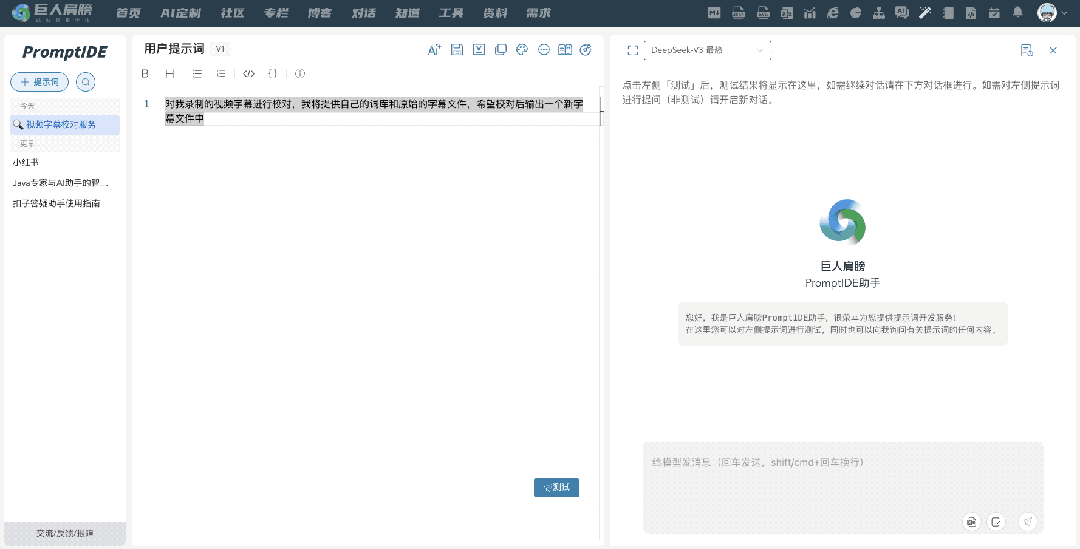Image resolution: width=1080 pixels, height=549 pixels.
Task: Click the pie chart icon in top bar
Action: coord(855,12)
